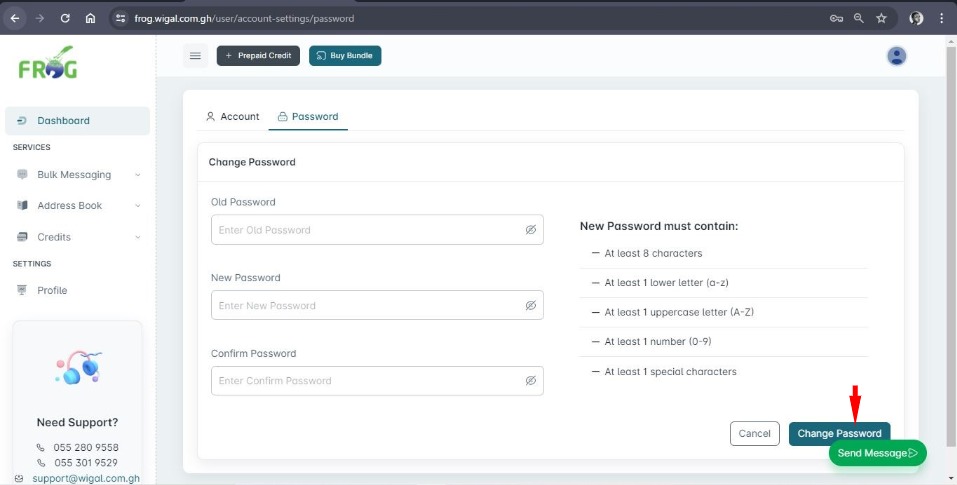Click the Buy Bundle button

(x=345, y=56)
